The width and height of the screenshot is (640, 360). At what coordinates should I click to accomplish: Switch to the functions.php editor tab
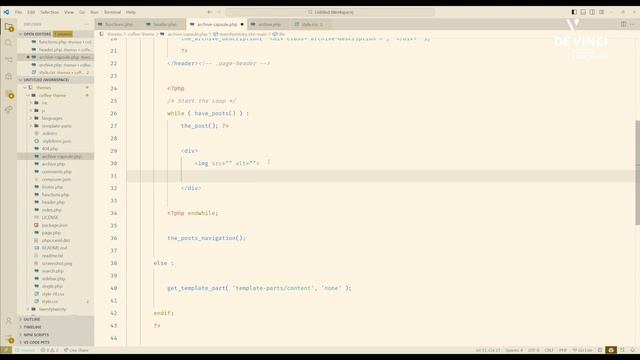click(x=118, y=24)
